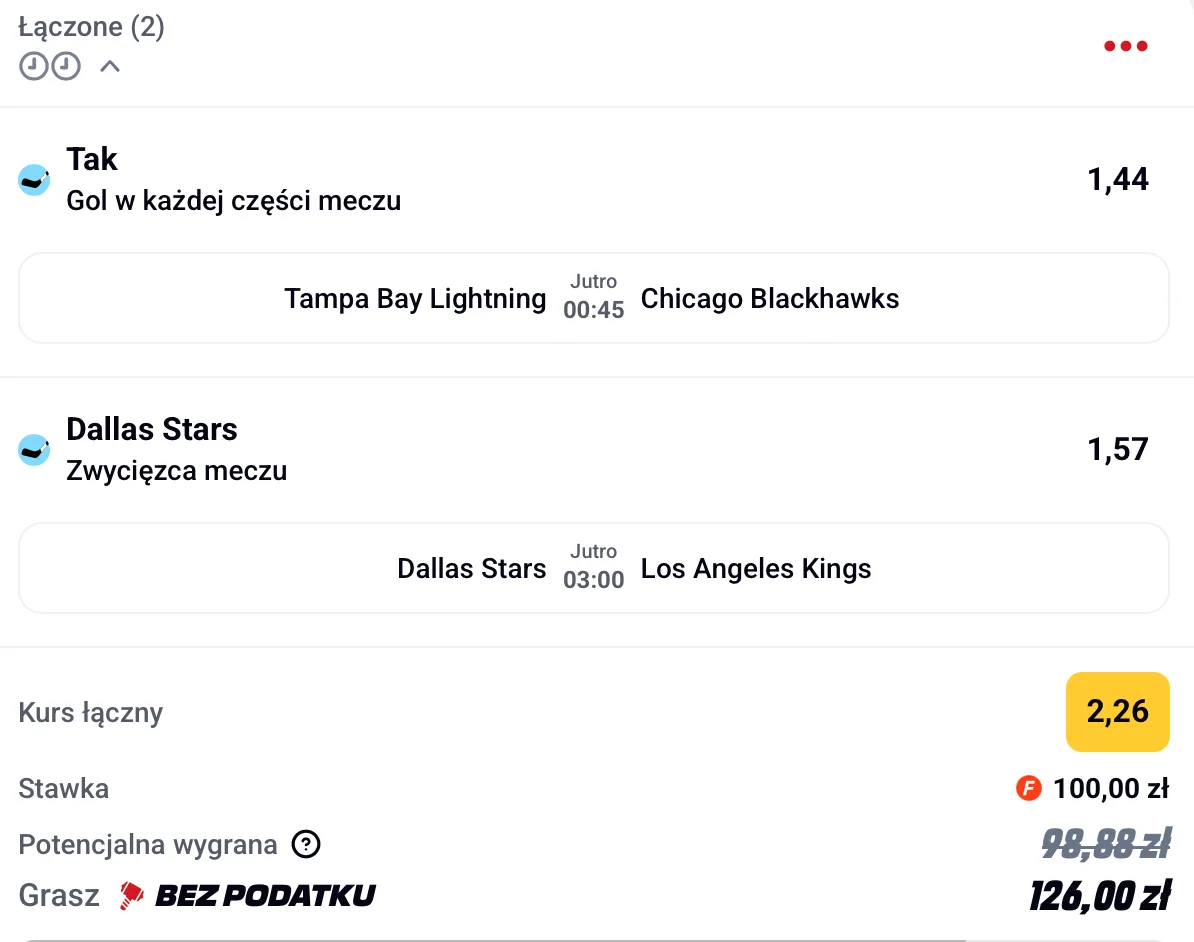Image resolution: width=1194 pixels, height=942 pixels.
Task: Click the second clock status icon
Action: pyautogui.click(x=66, y=67)
